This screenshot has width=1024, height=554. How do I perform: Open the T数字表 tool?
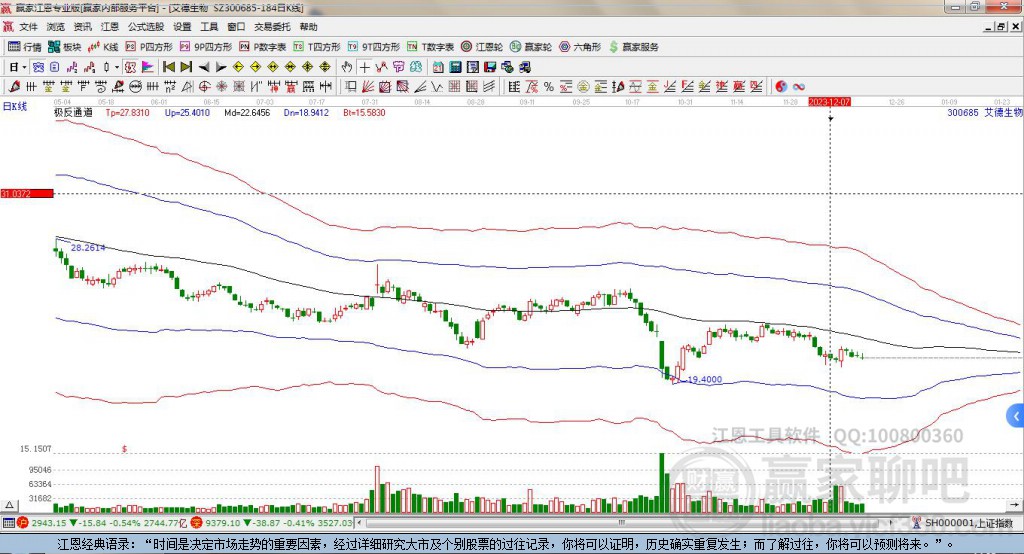(430, 47)
